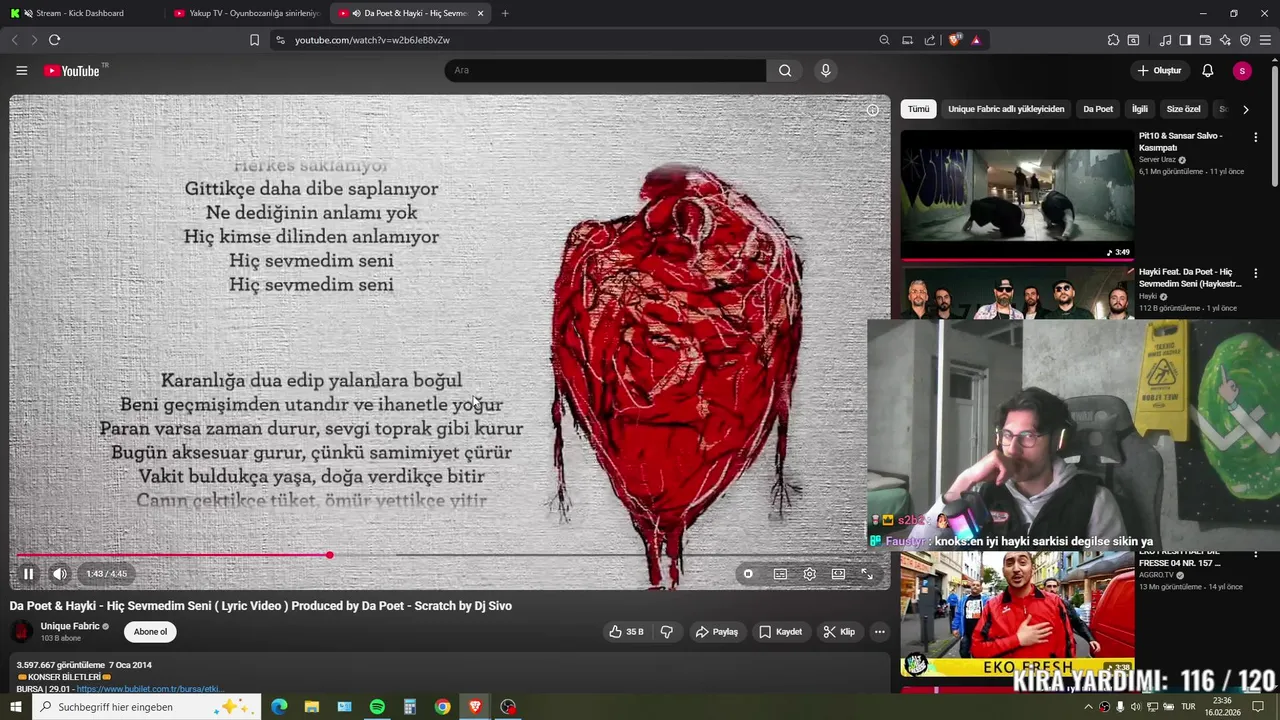Like the video with the thumbs-up button
Screen dimensions: 1280x720
626,632
